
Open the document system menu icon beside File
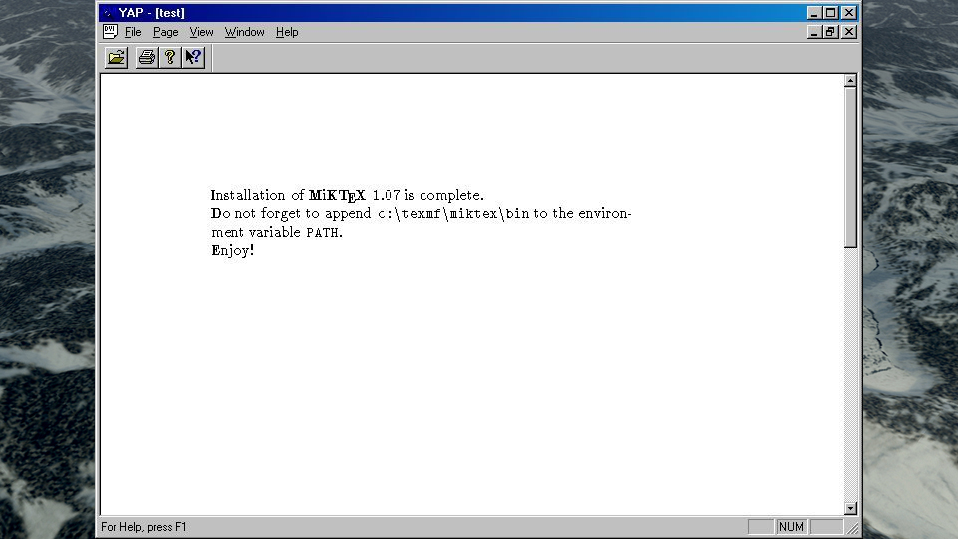111,32
